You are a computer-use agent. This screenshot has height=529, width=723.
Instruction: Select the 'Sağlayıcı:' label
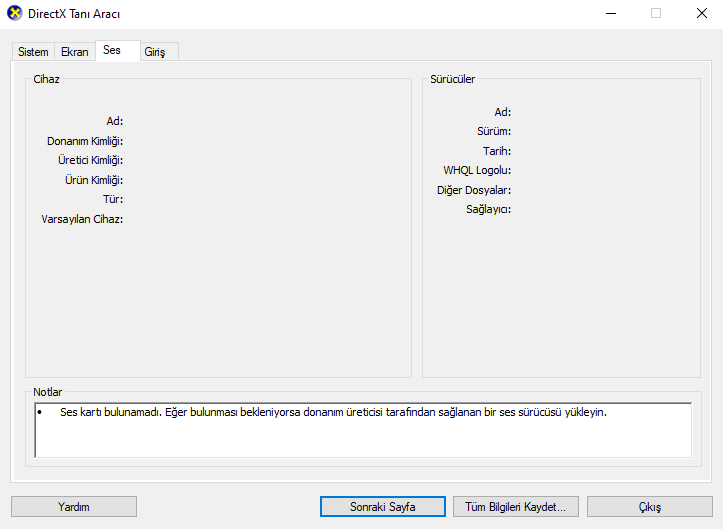[x=488, y=209]
